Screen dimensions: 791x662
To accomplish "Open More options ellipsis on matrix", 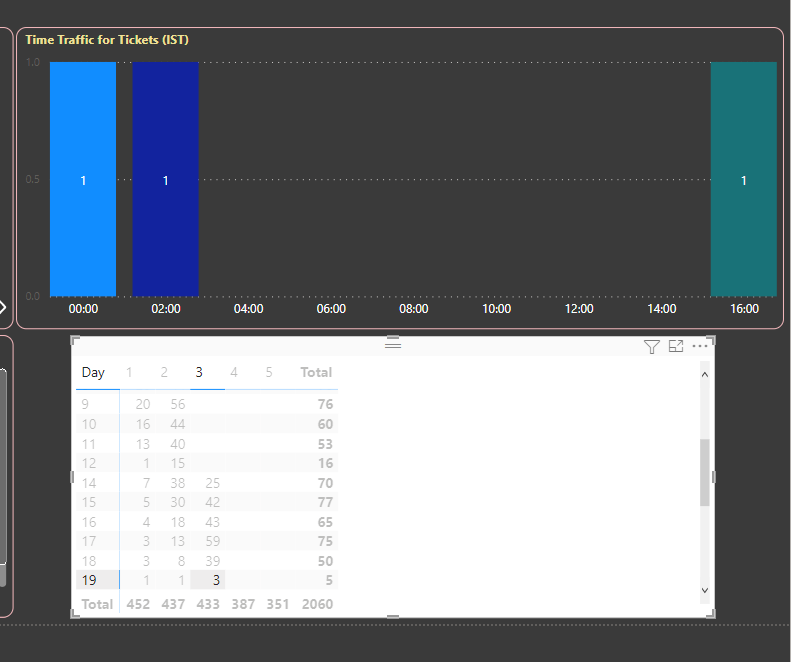I will [700, 346].
